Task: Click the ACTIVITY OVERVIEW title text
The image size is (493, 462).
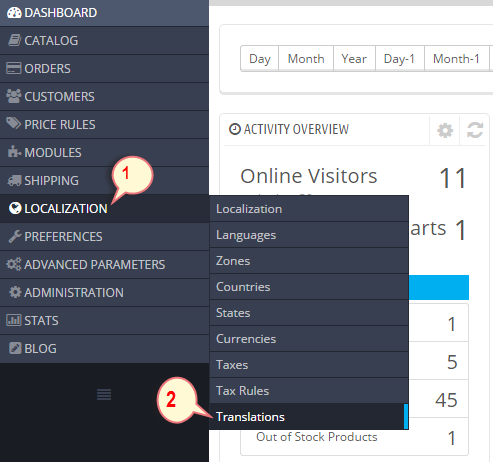Action: [296, 129]
